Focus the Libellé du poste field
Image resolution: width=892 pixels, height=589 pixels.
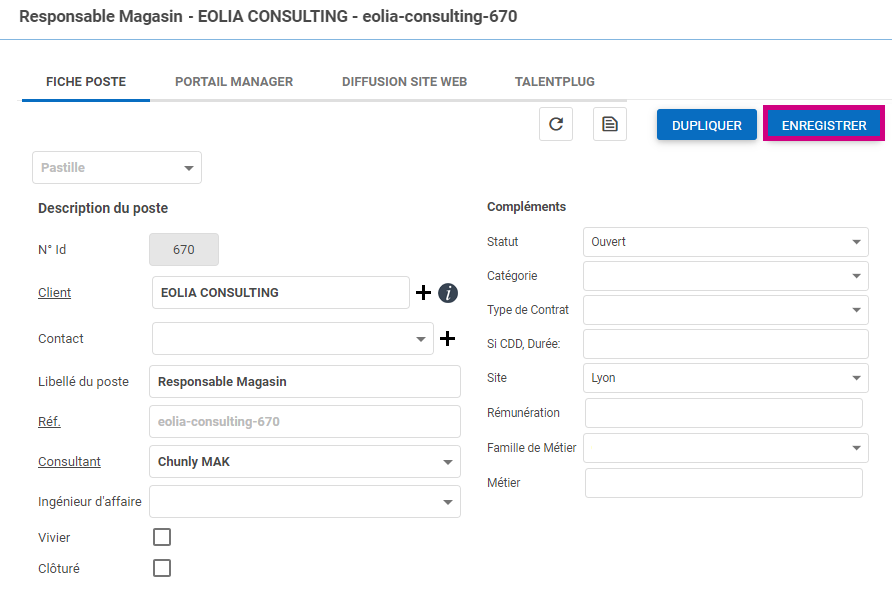[304, 382]
